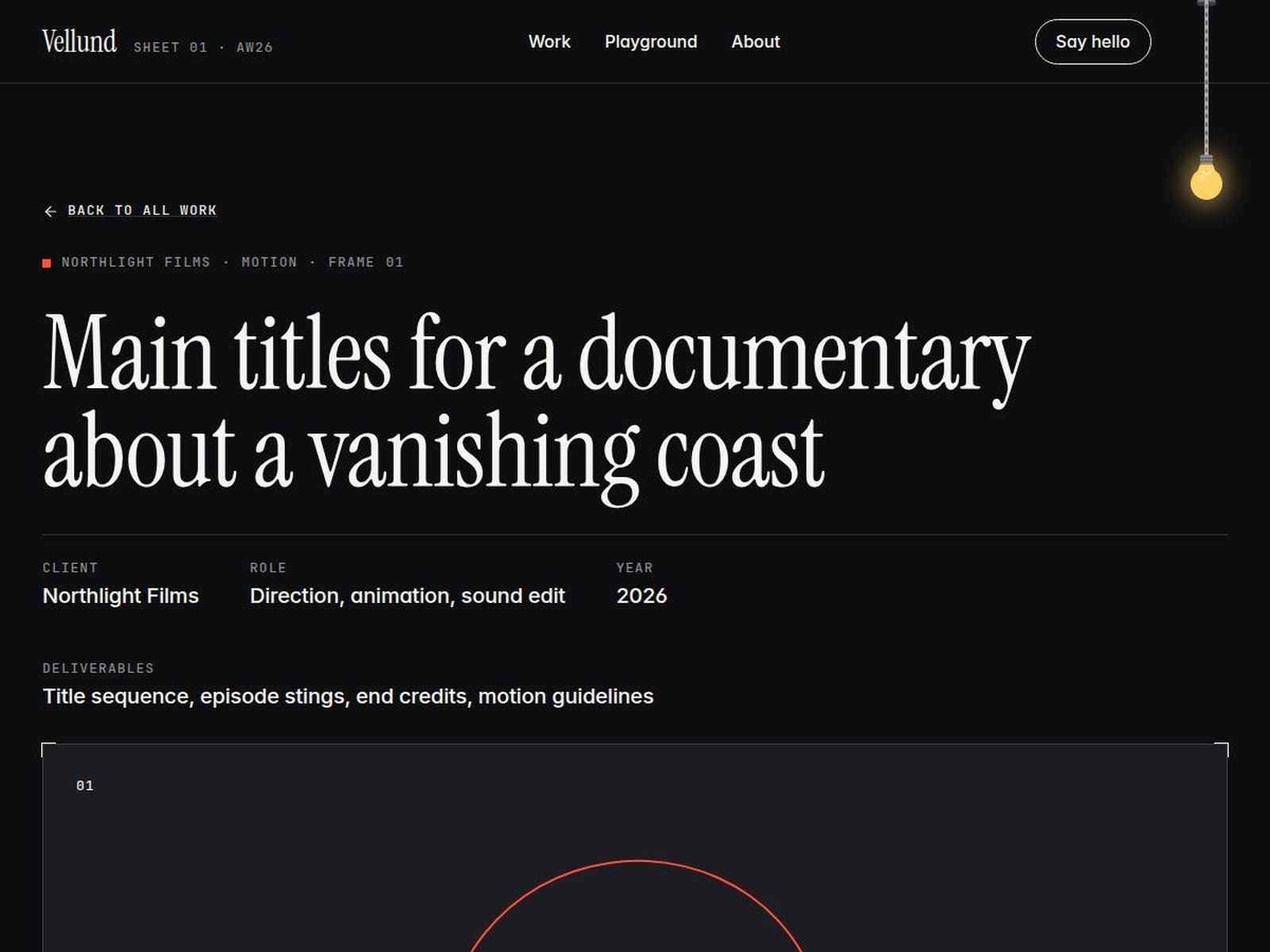Click the deliverables list text

tap(348, 697)
